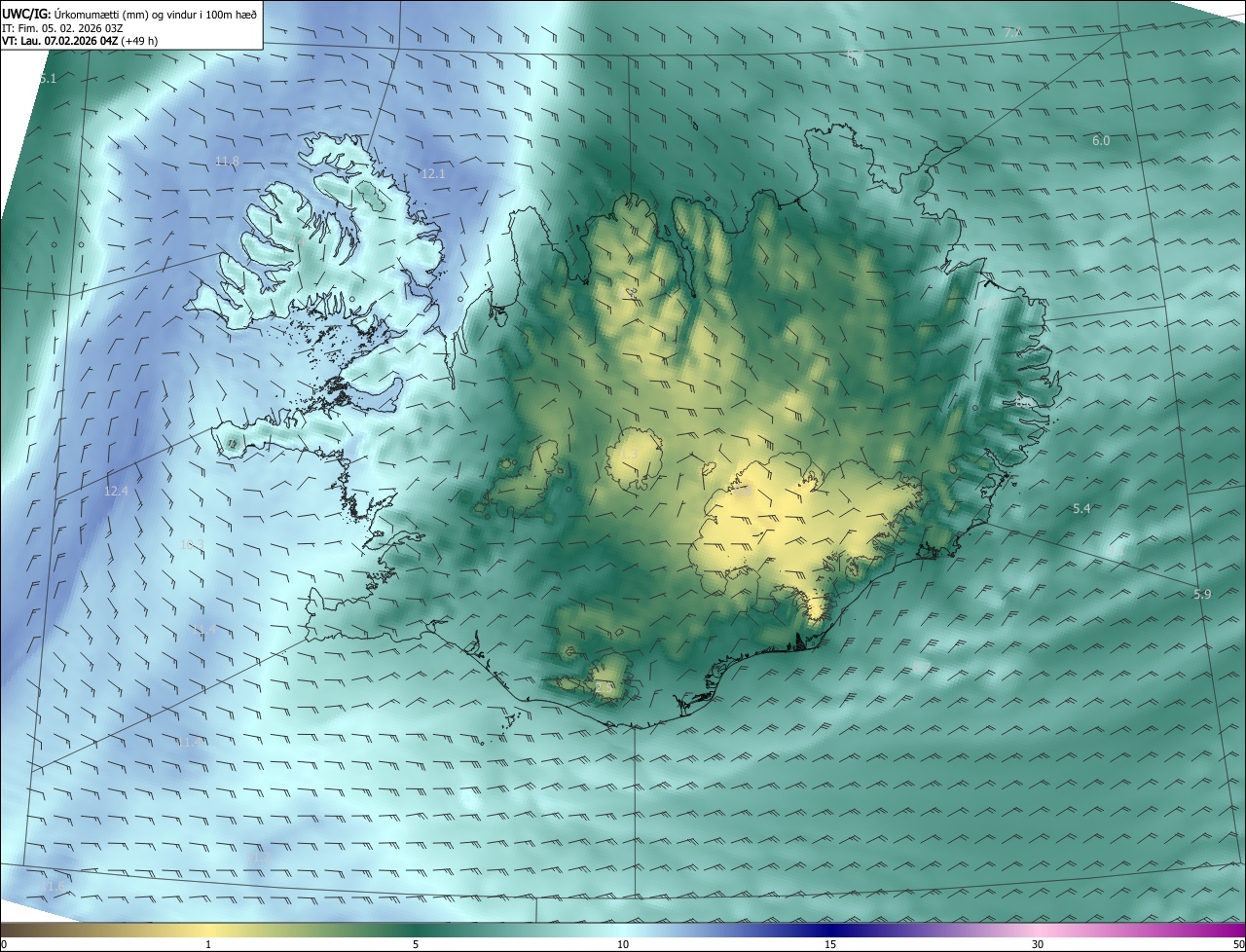Click the 11.6 value label on the map
The height and width of the screenshot is (952, 1246).
click(x=53, y=886)
